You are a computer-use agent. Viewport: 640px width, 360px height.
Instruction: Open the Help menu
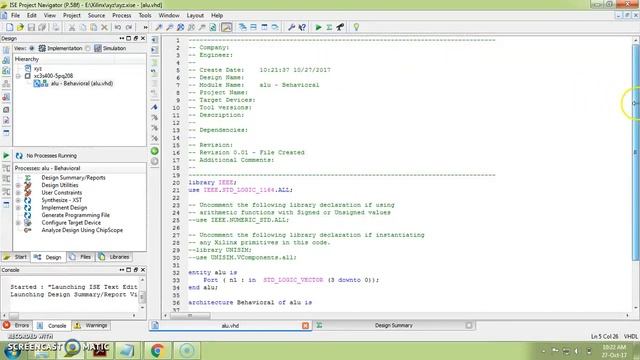point(217,16)
